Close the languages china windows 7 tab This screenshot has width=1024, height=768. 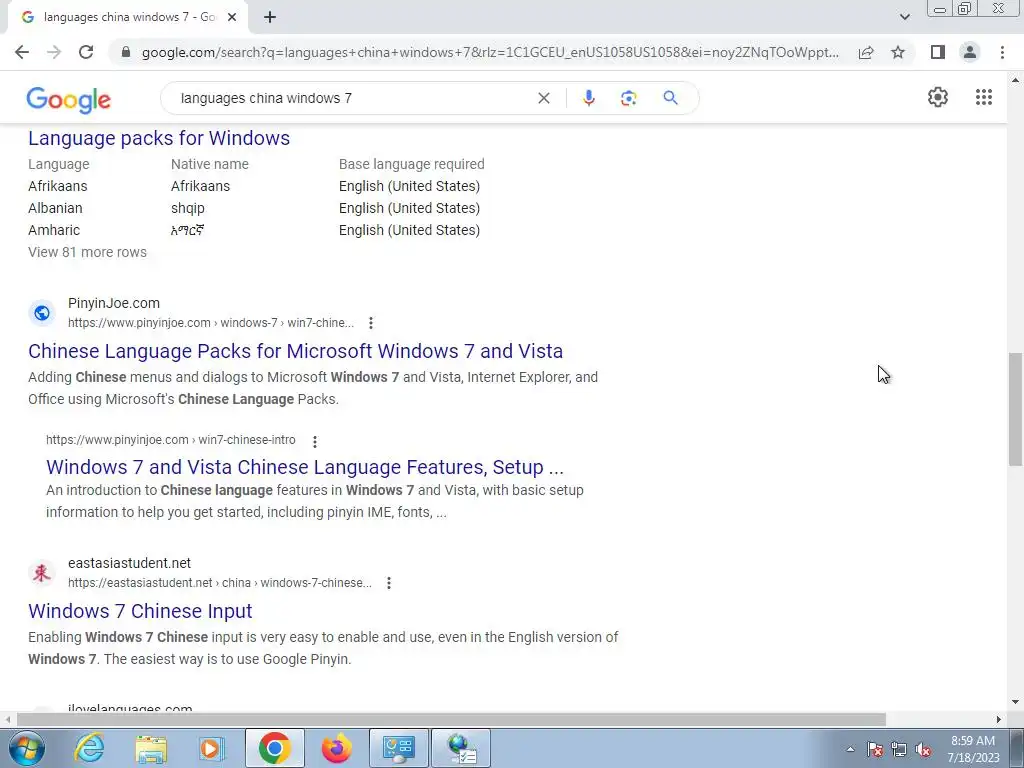click(232, 18)
